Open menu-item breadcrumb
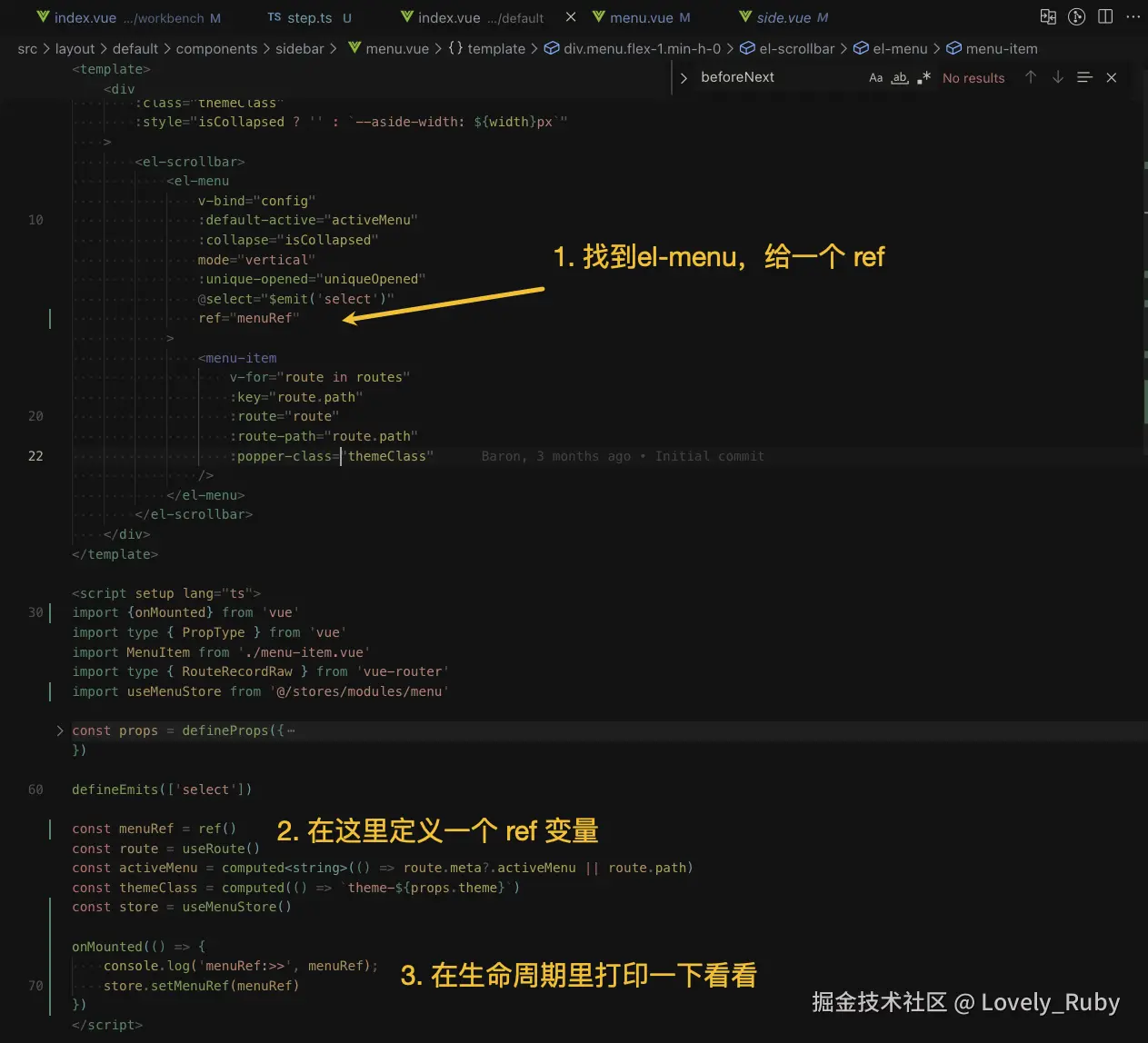Viewport: 1148px width, 1043px height. click(x=1002, y=48)
